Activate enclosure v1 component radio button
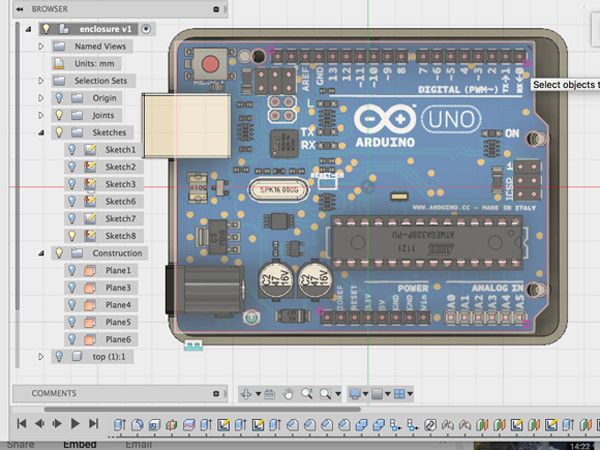The width and height of the screenshot is (600, 450). coord(146,29)
